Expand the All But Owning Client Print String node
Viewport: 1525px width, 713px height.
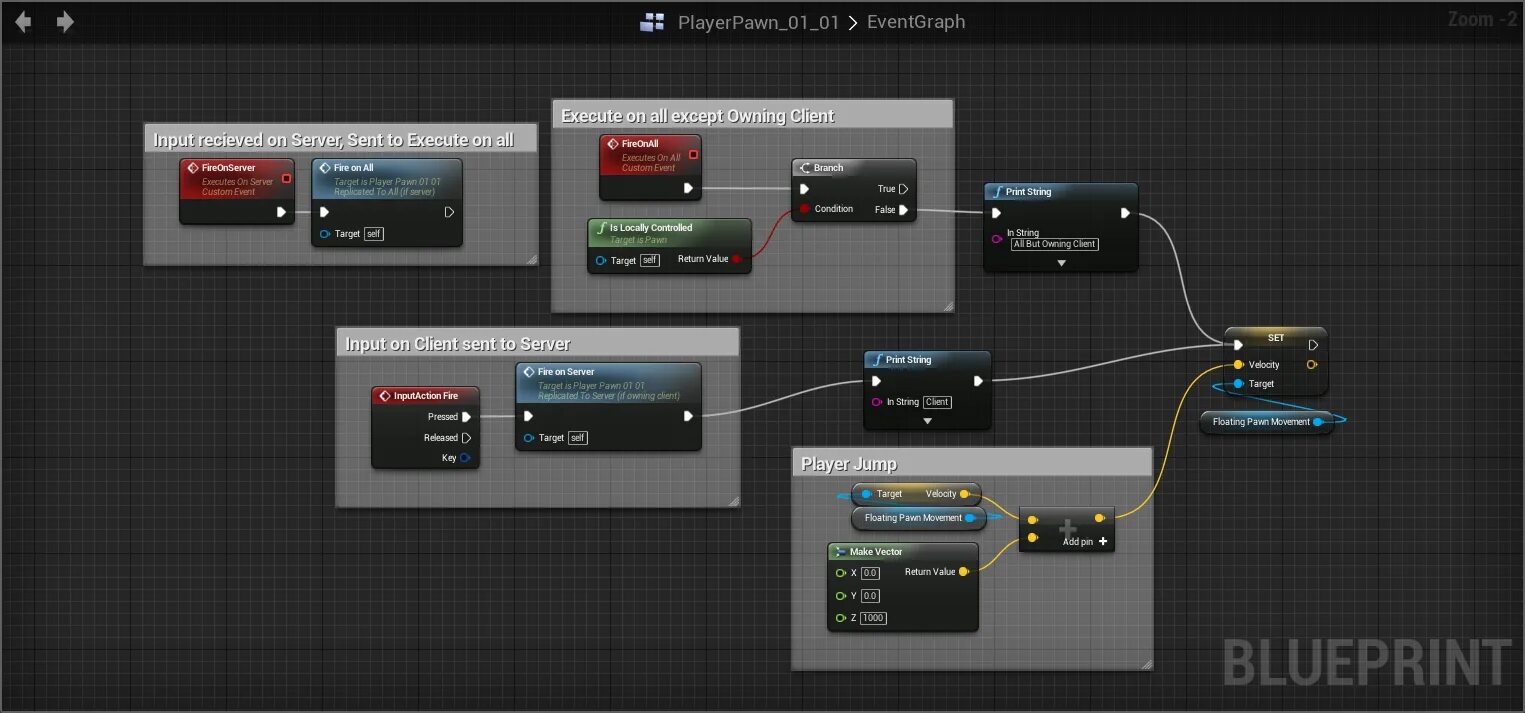tap(1061, 263)
